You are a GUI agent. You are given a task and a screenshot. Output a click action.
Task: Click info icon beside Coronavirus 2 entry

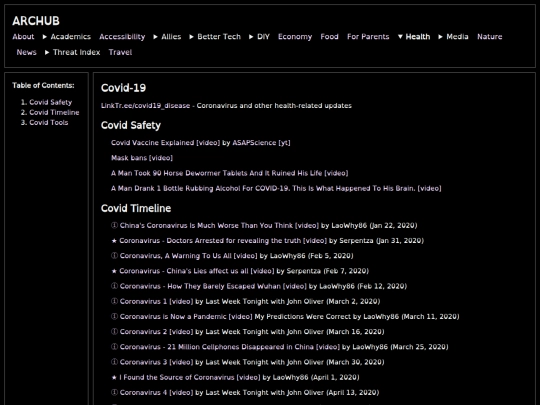point(114,331)
